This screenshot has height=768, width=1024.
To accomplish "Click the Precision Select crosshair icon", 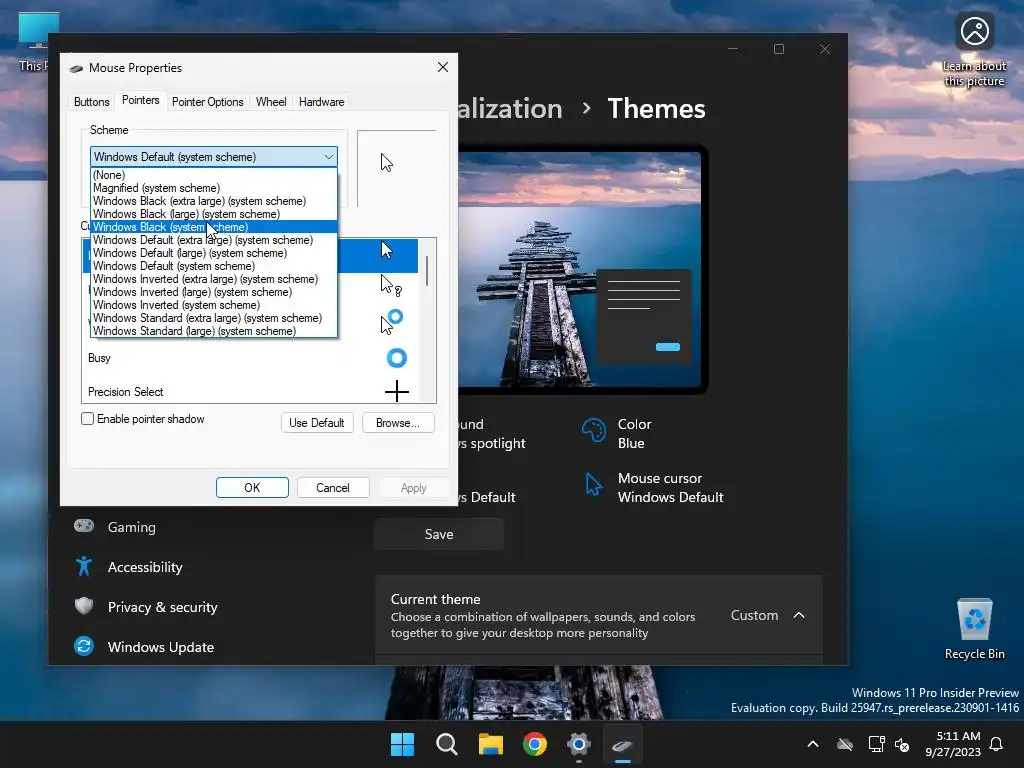I will (396, 391).
